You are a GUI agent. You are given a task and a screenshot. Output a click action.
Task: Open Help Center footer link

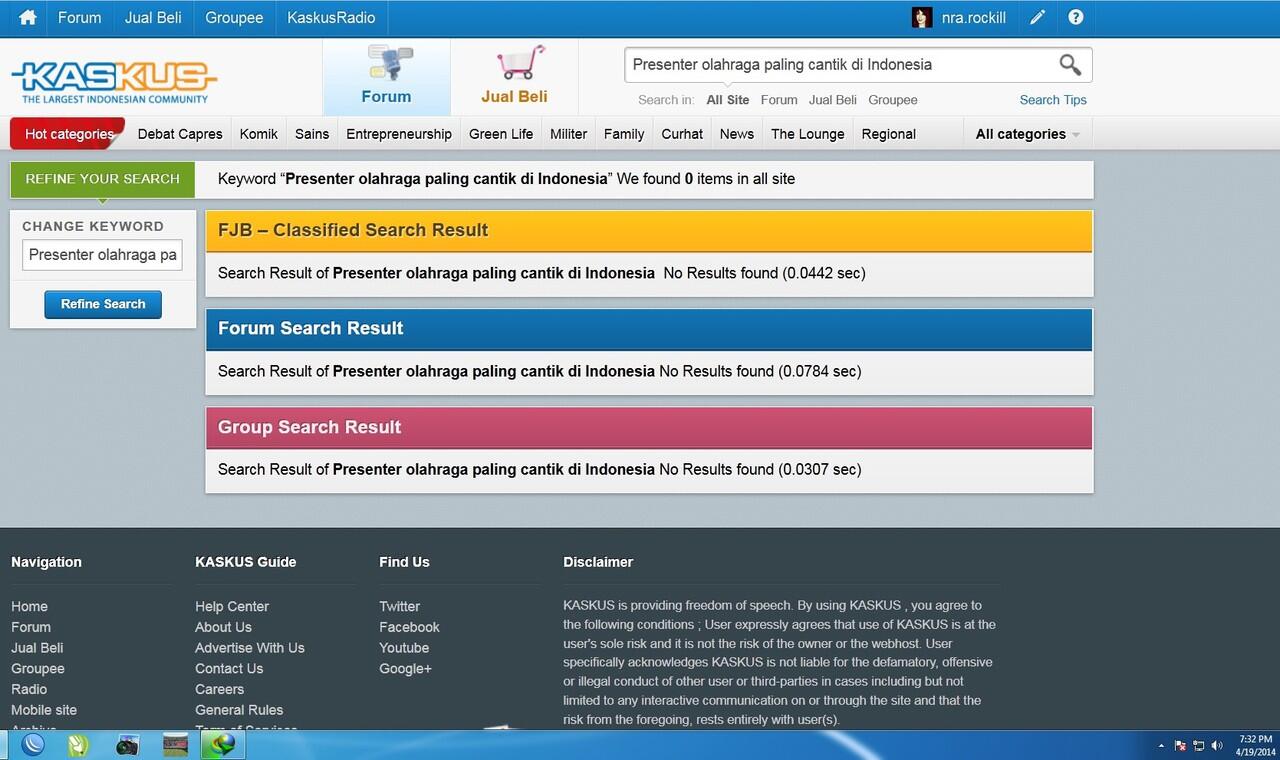232,606
